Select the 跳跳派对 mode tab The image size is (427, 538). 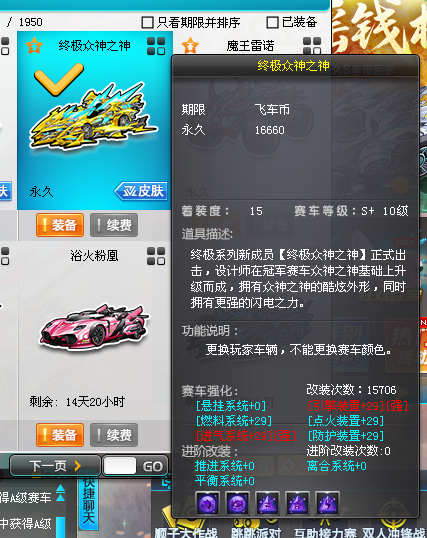(256, 533)
